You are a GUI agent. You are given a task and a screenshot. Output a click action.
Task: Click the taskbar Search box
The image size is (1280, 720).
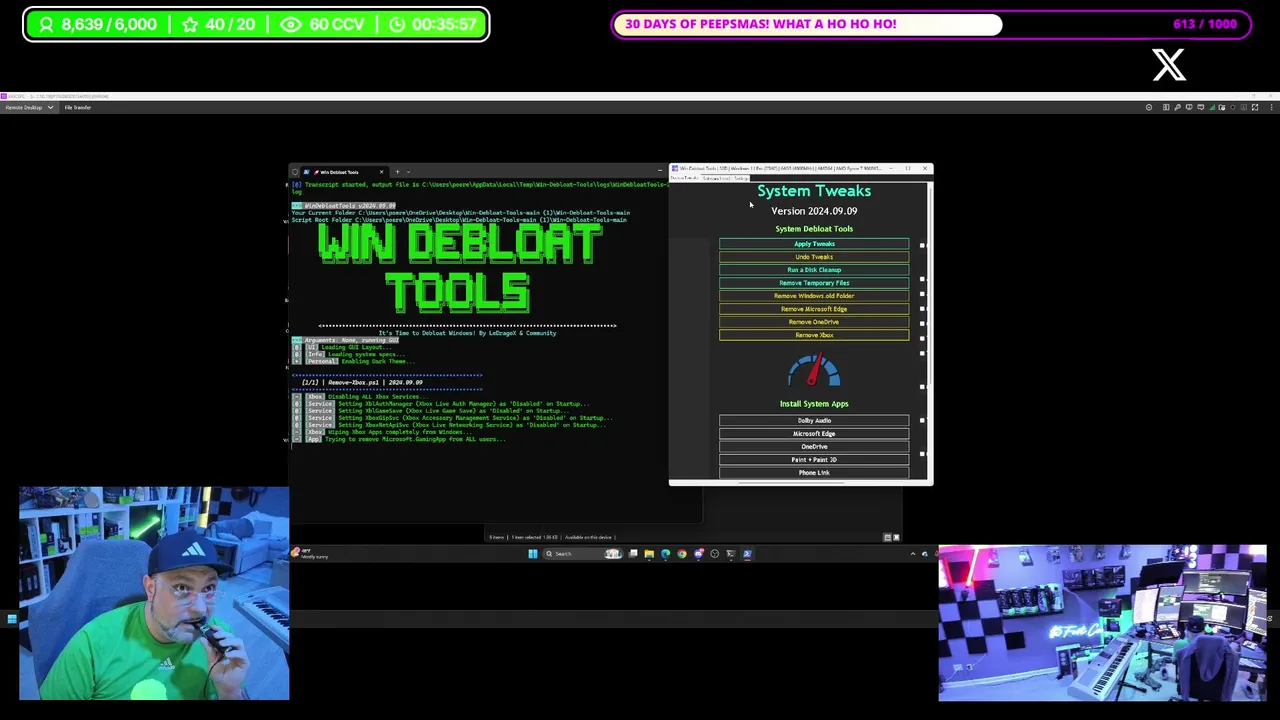583,554
